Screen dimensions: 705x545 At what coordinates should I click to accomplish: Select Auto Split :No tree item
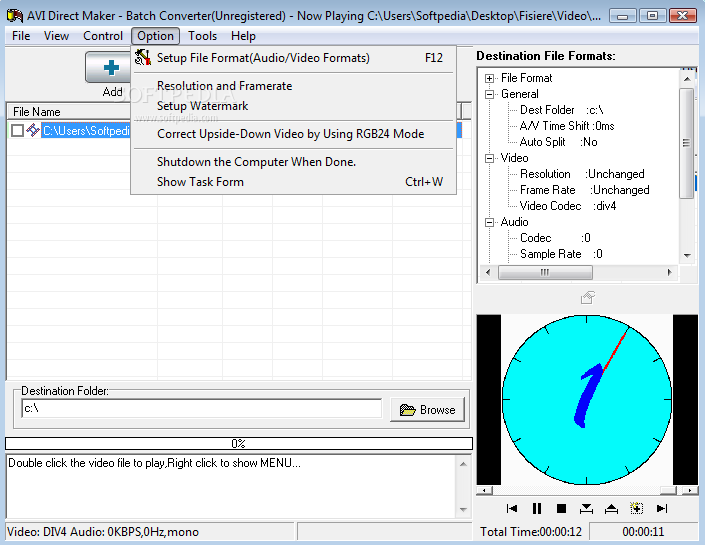(558, 142)
